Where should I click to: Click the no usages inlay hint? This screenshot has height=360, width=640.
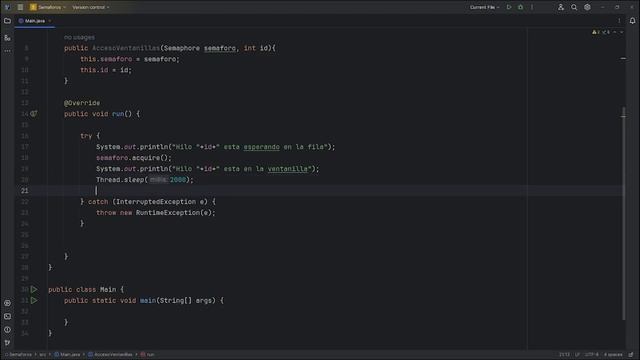pyautogui.click(x=79, y=37)
